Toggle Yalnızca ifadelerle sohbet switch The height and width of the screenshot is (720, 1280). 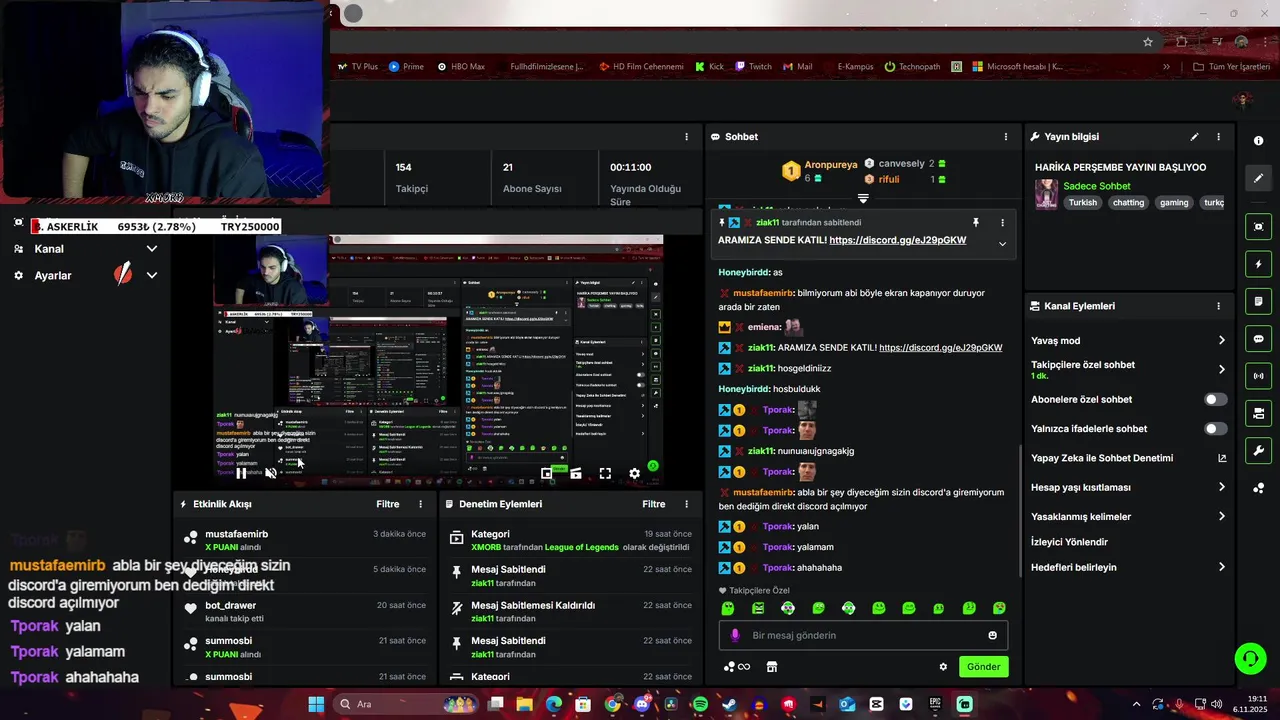[1215, 429]
